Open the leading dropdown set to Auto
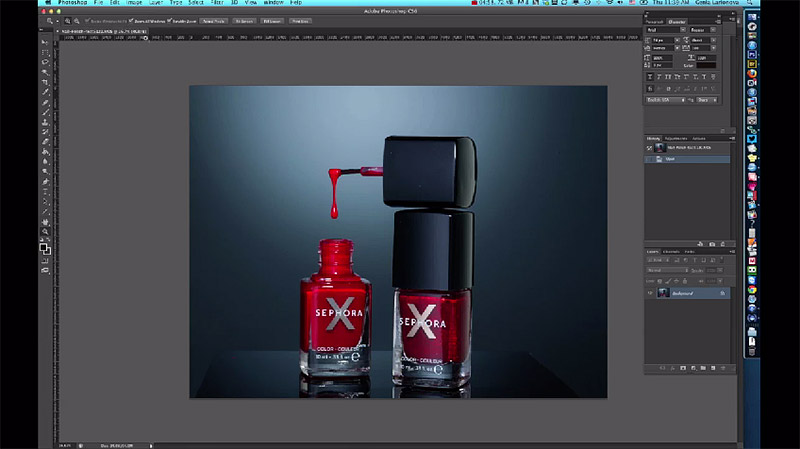Screen dimensions: 800x449 click(713, 40)
